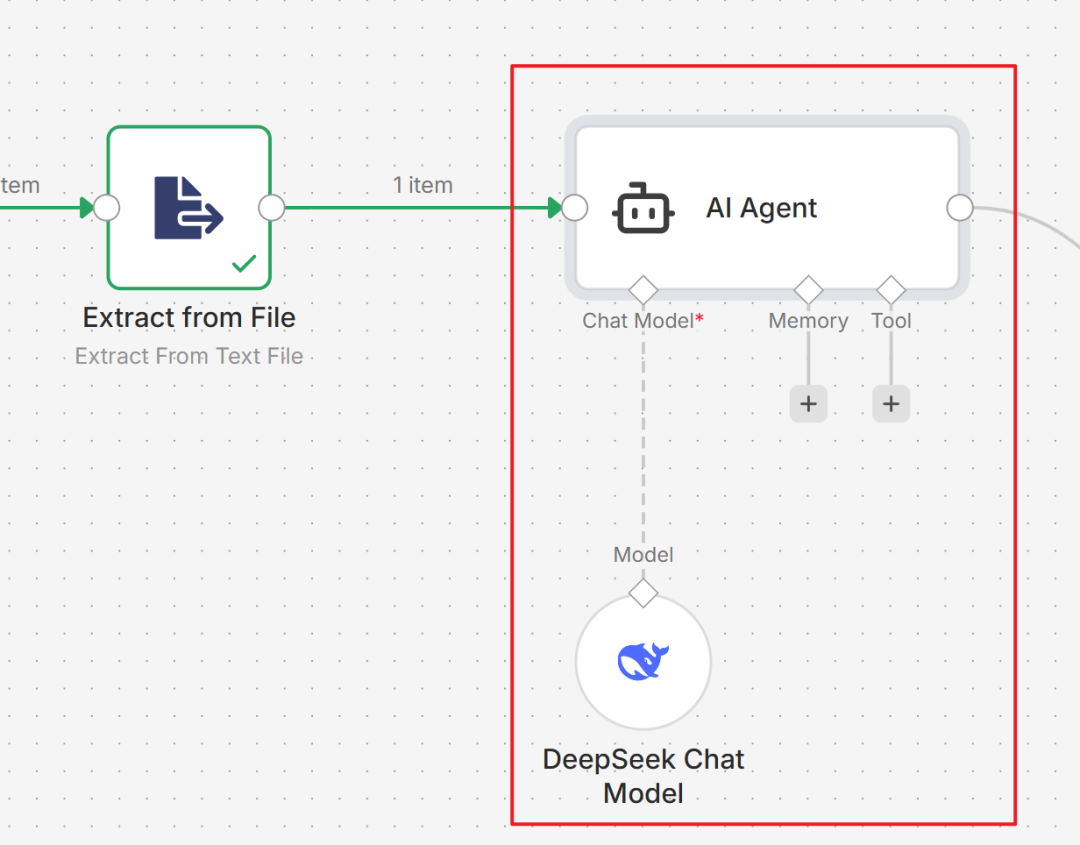Click the Memory label under AI Agent

point(808,320)
